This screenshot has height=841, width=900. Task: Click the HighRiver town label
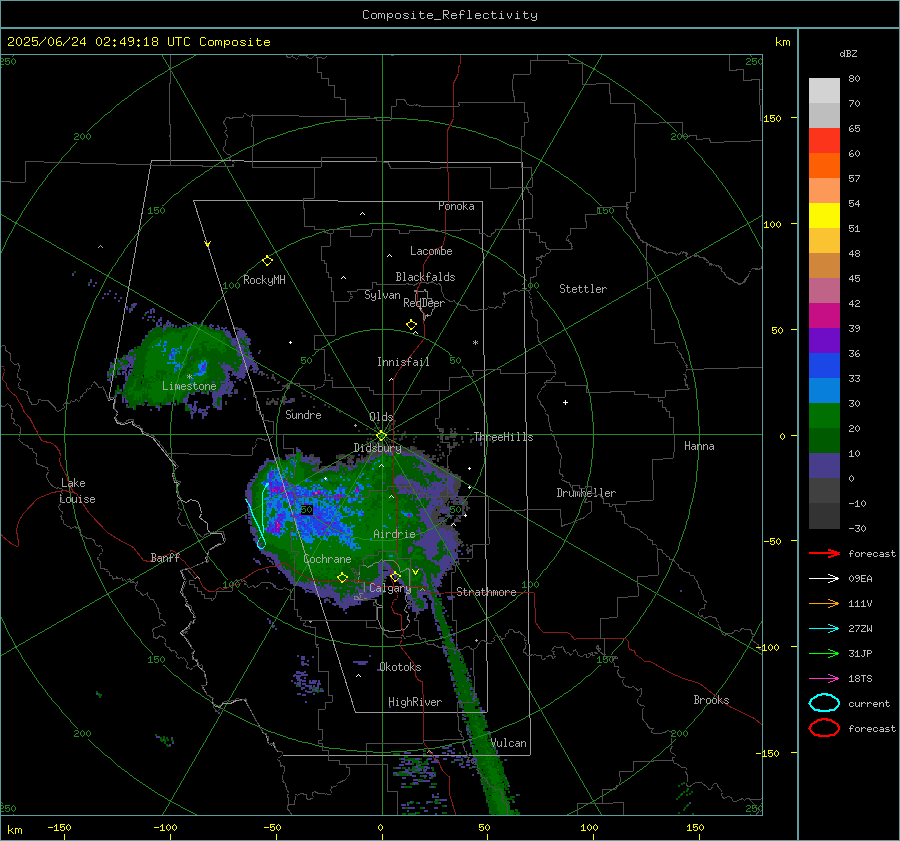tap(415, 702)
